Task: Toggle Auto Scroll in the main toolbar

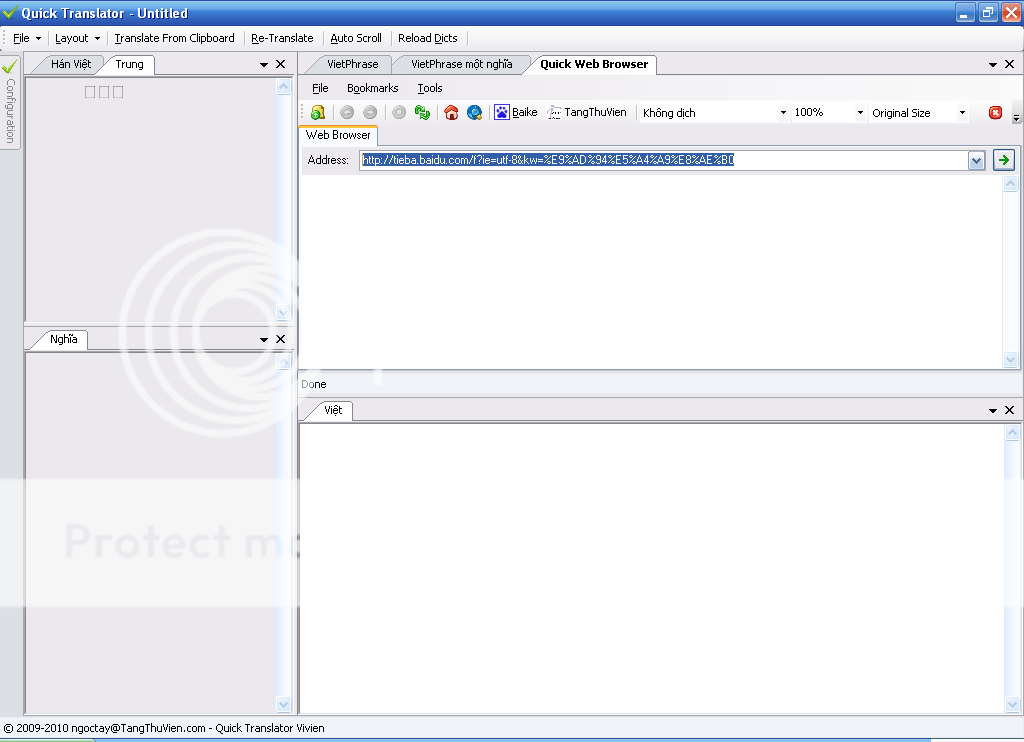Action: (x=356, y=38)
